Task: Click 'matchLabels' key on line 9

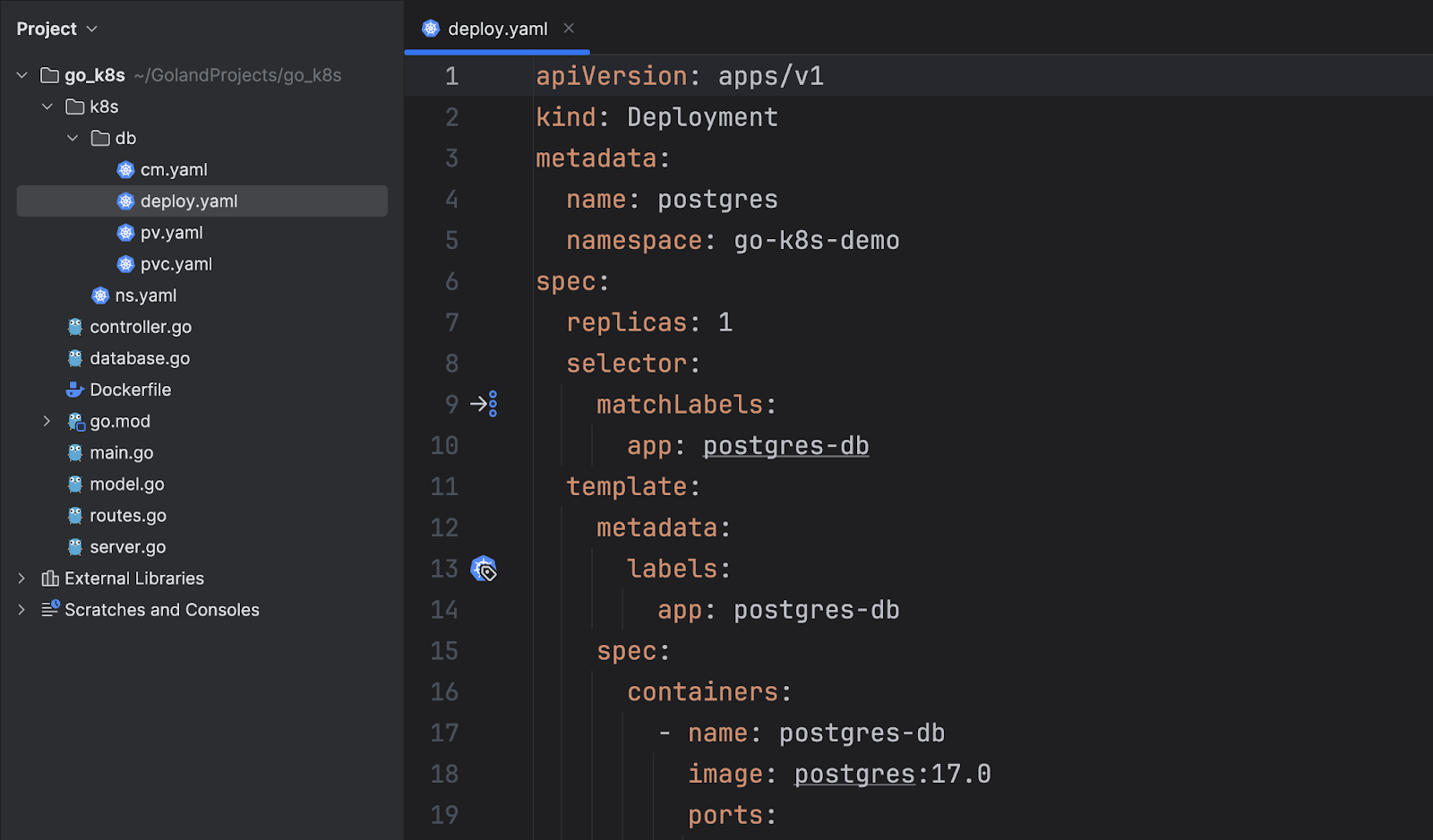Action: 680,405
